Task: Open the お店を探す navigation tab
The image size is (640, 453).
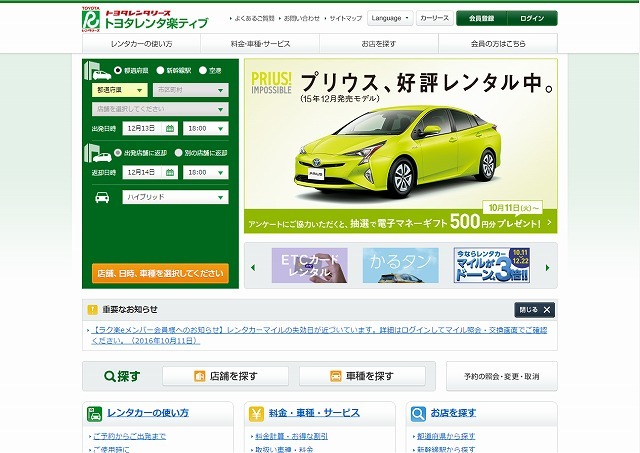Action: pyautogui.click(x=380, y=44)
